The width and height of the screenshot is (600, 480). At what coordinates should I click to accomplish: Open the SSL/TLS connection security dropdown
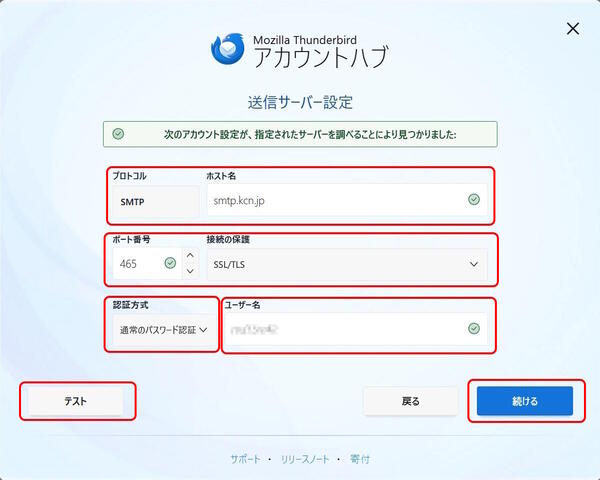tap(347, 264)
